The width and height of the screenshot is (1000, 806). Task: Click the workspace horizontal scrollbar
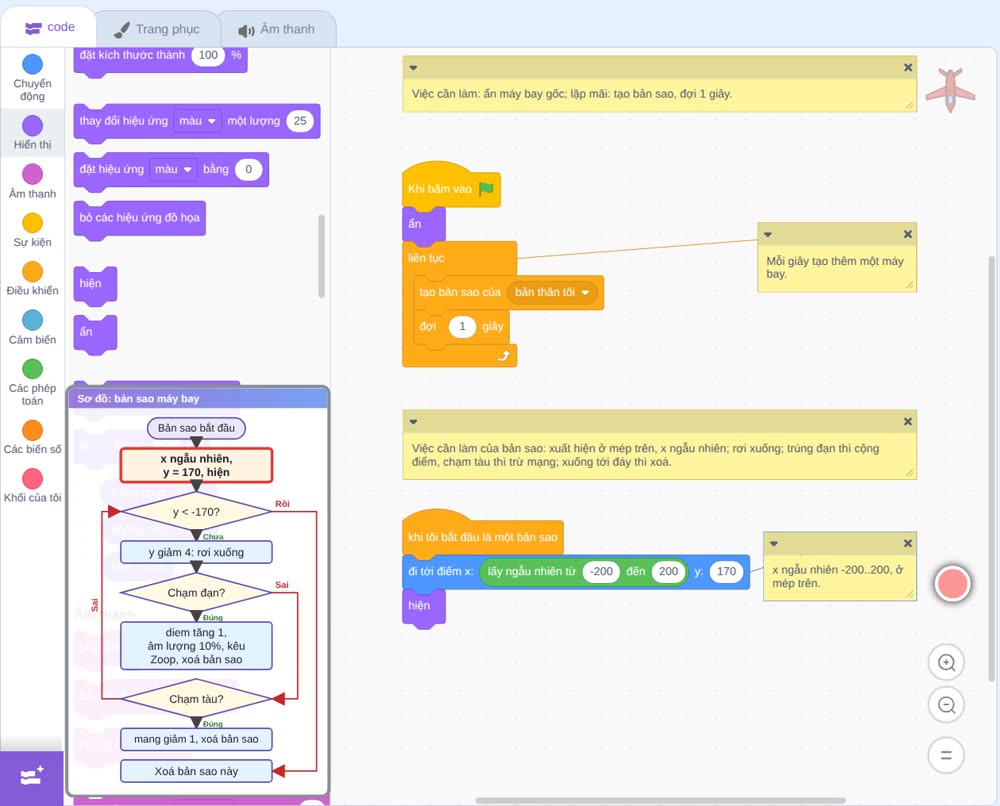tap(661, 800)
